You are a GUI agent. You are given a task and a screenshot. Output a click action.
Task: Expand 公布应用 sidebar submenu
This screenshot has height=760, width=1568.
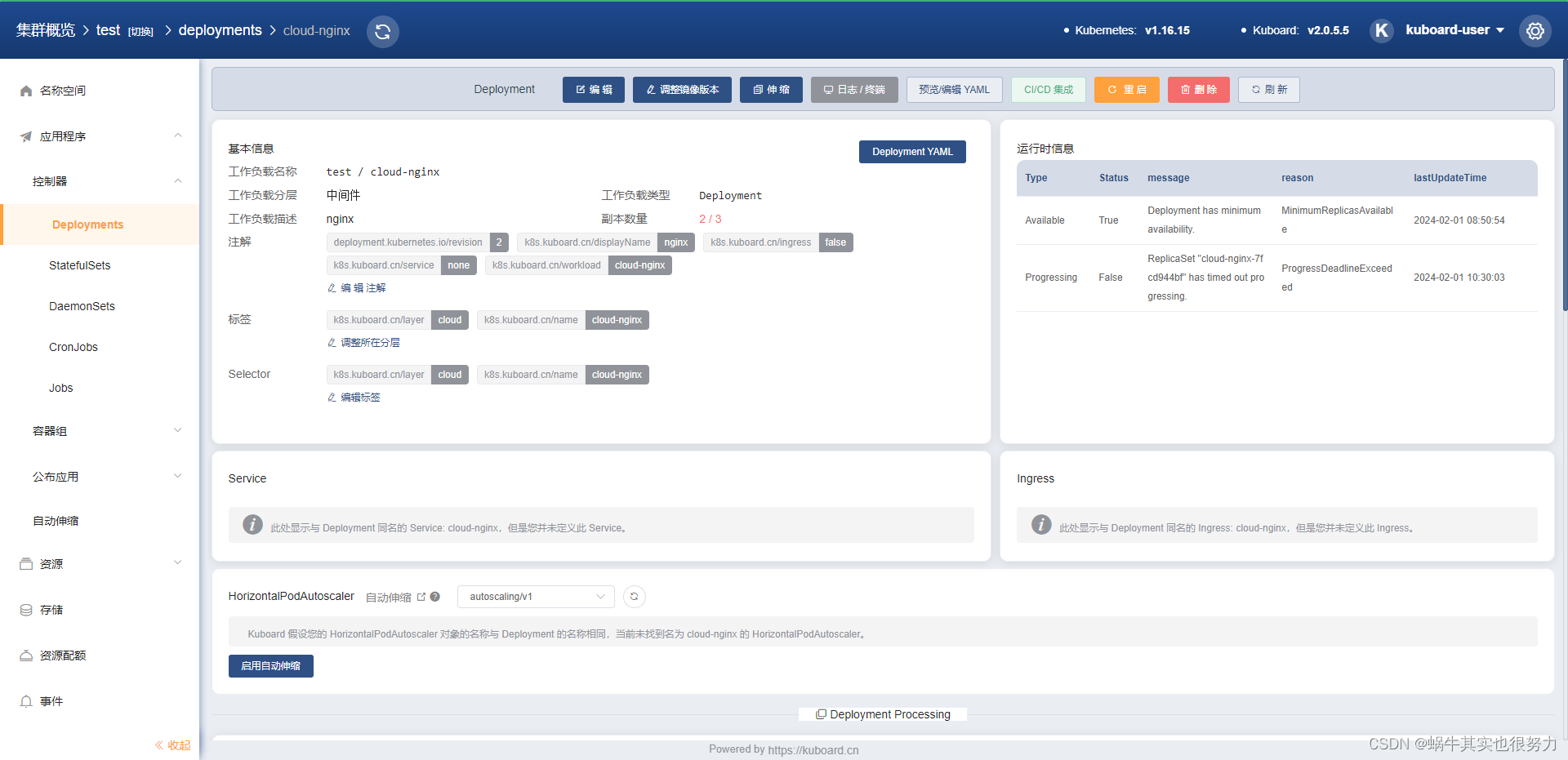100,477
